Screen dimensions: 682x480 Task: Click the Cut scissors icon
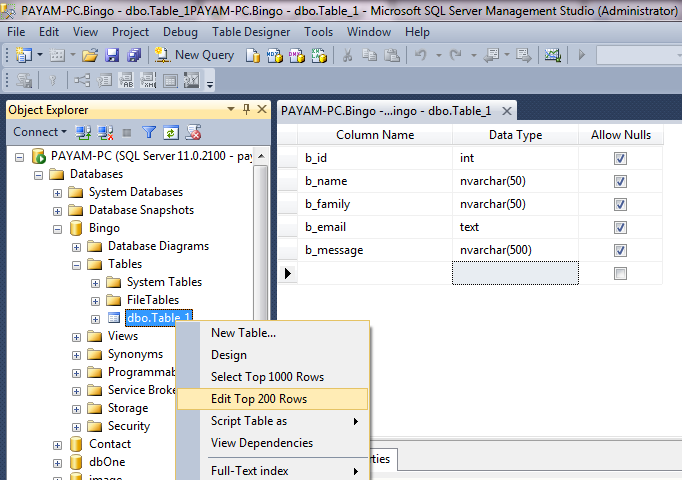pos(347,55)
